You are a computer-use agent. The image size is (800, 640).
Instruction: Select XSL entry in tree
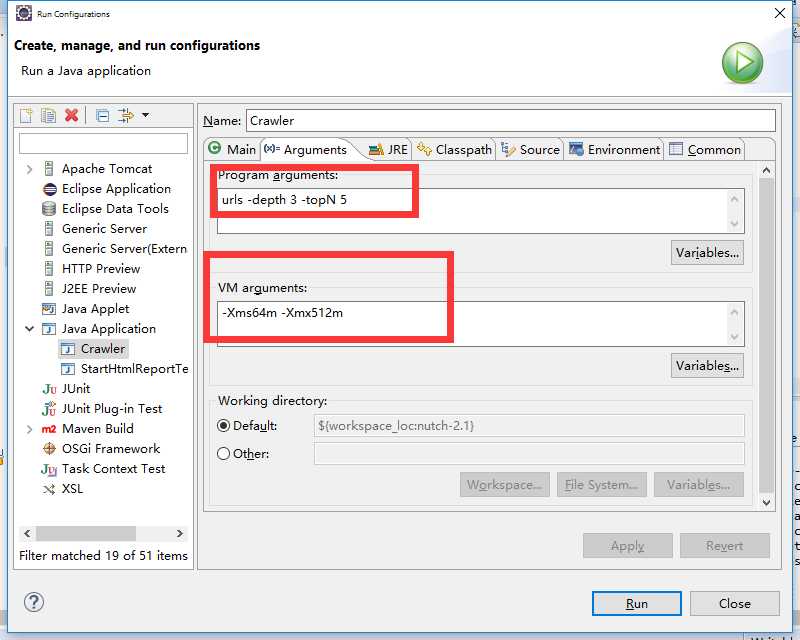tap(72, 489)
